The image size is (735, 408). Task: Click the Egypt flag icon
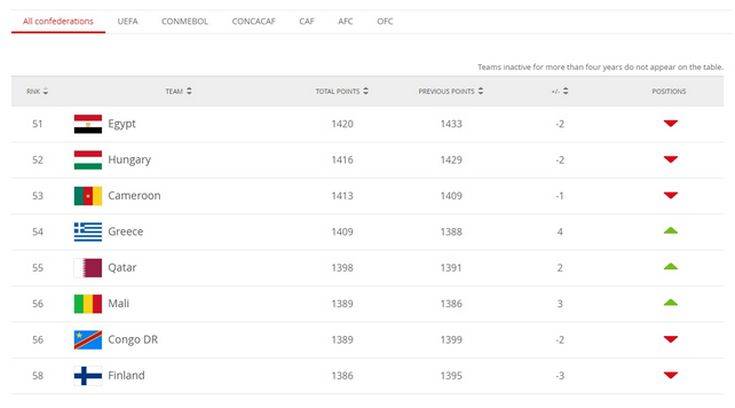(x=88, y=124)
